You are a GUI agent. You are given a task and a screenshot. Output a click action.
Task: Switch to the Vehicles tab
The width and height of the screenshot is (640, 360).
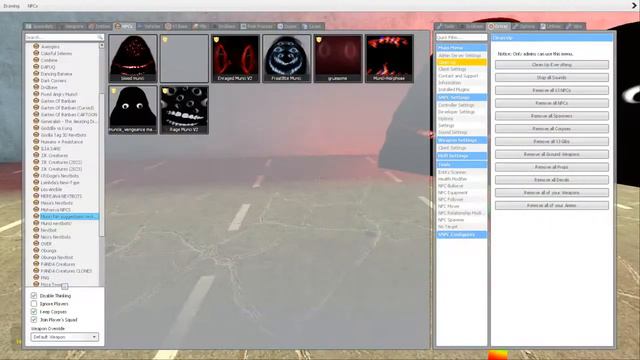(x=149, y=26)
